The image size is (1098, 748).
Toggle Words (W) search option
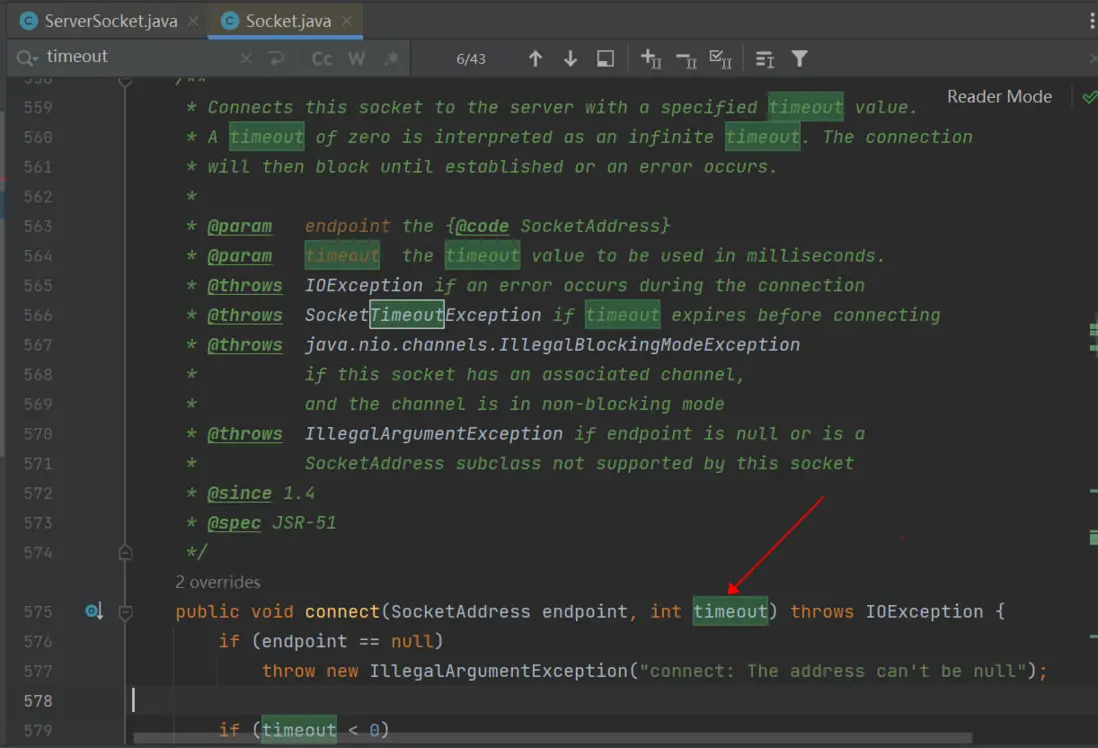(x=356, y=59)
